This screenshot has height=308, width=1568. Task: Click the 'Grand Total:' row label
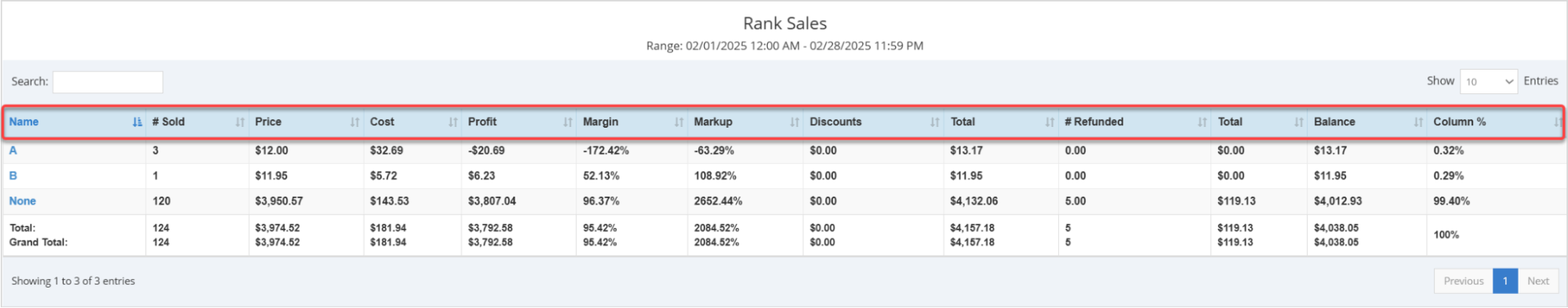point(38,243)
